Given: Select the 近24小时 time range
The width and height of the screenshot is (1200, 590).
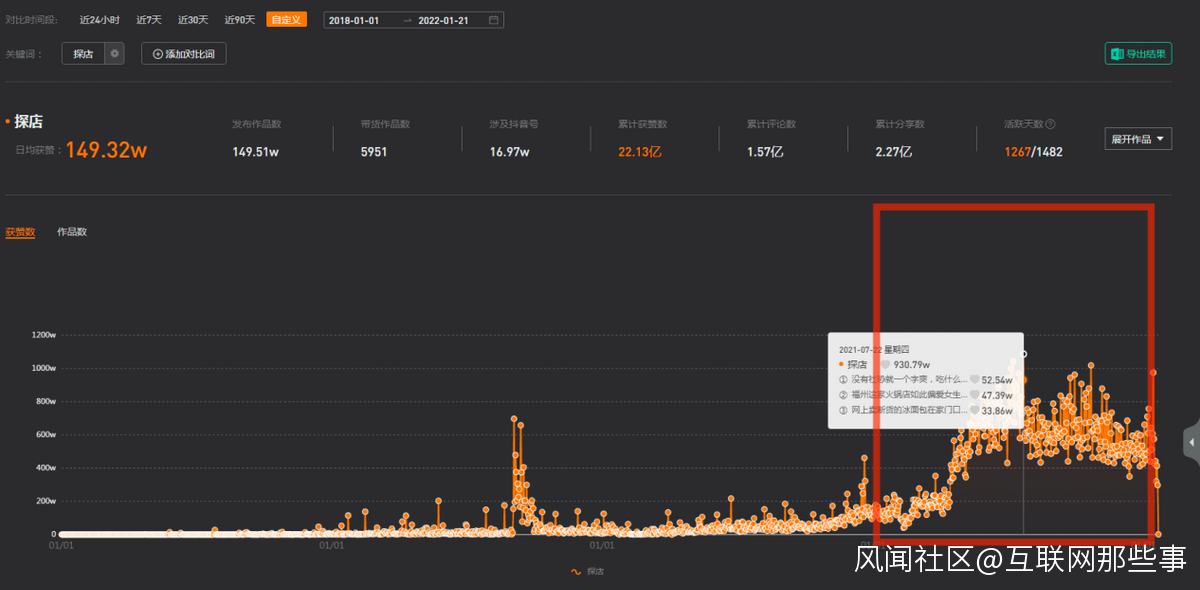Looking at the screenshot, I should coord(99,20).
